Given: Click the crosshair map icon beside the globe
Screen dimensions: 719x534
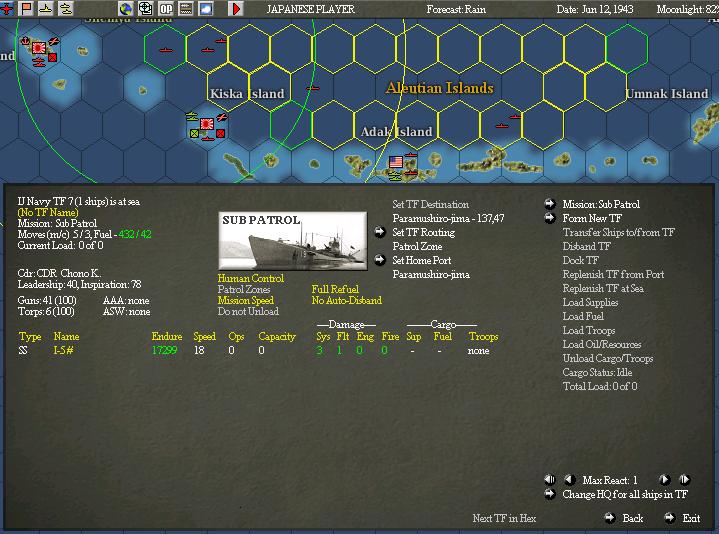Looking at the screenshot, I should pos(145,8).
